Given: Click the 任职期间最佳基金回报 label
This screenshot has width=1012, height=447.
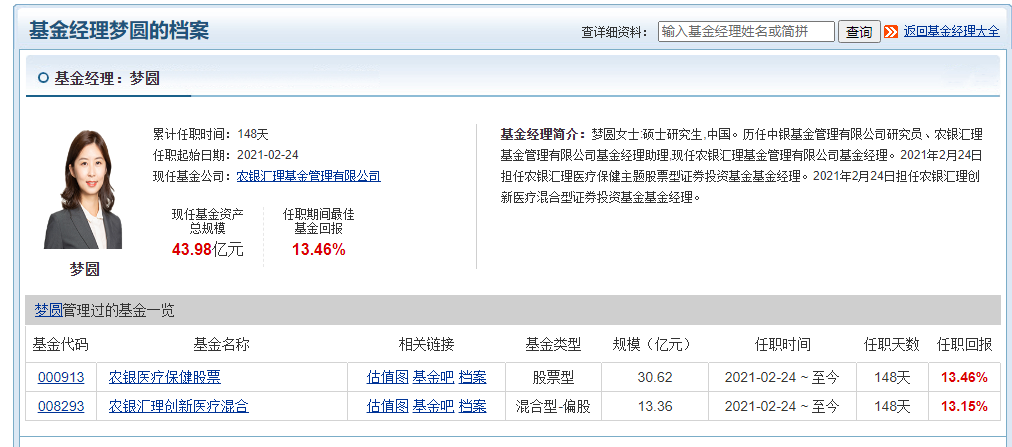Looking at the screenshot, I should point(319,221).
